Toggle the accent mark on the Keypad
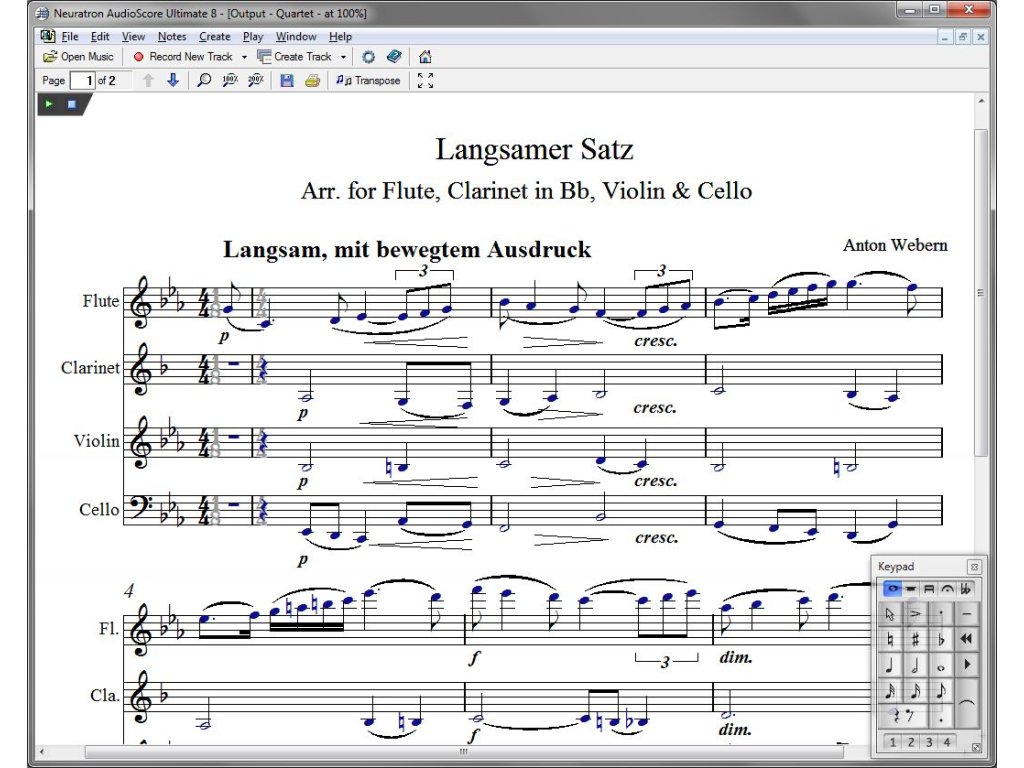 click(x=915, y=613)
